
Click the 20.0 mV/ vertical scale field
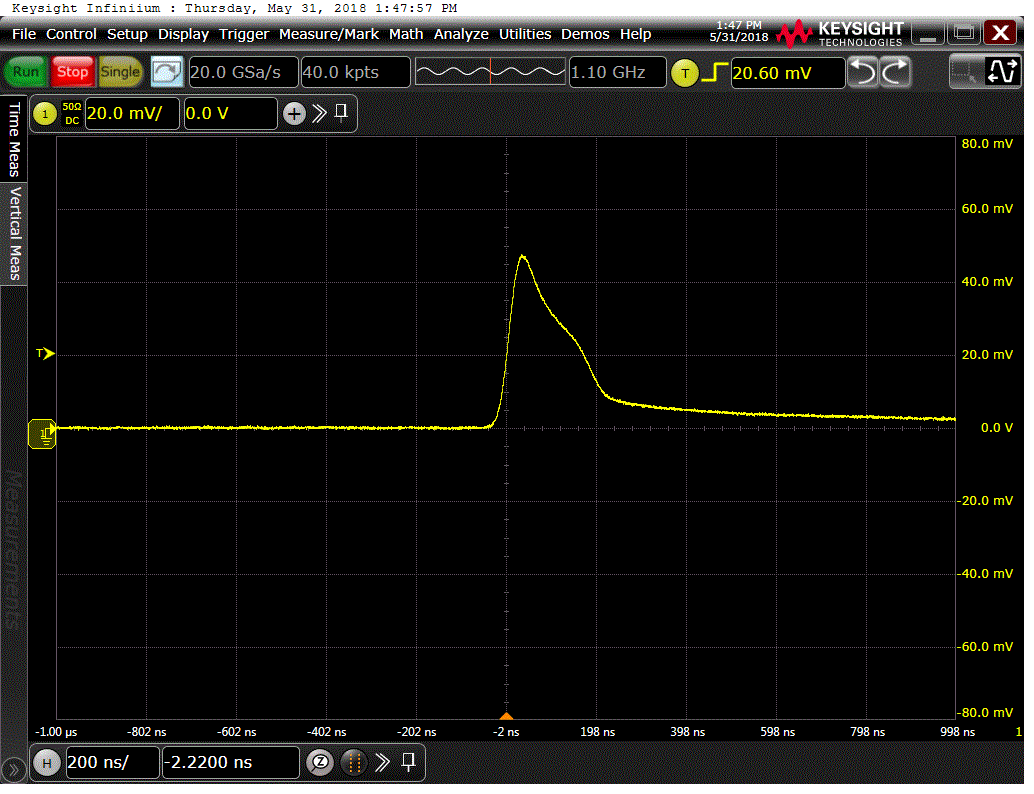(132, 114)
